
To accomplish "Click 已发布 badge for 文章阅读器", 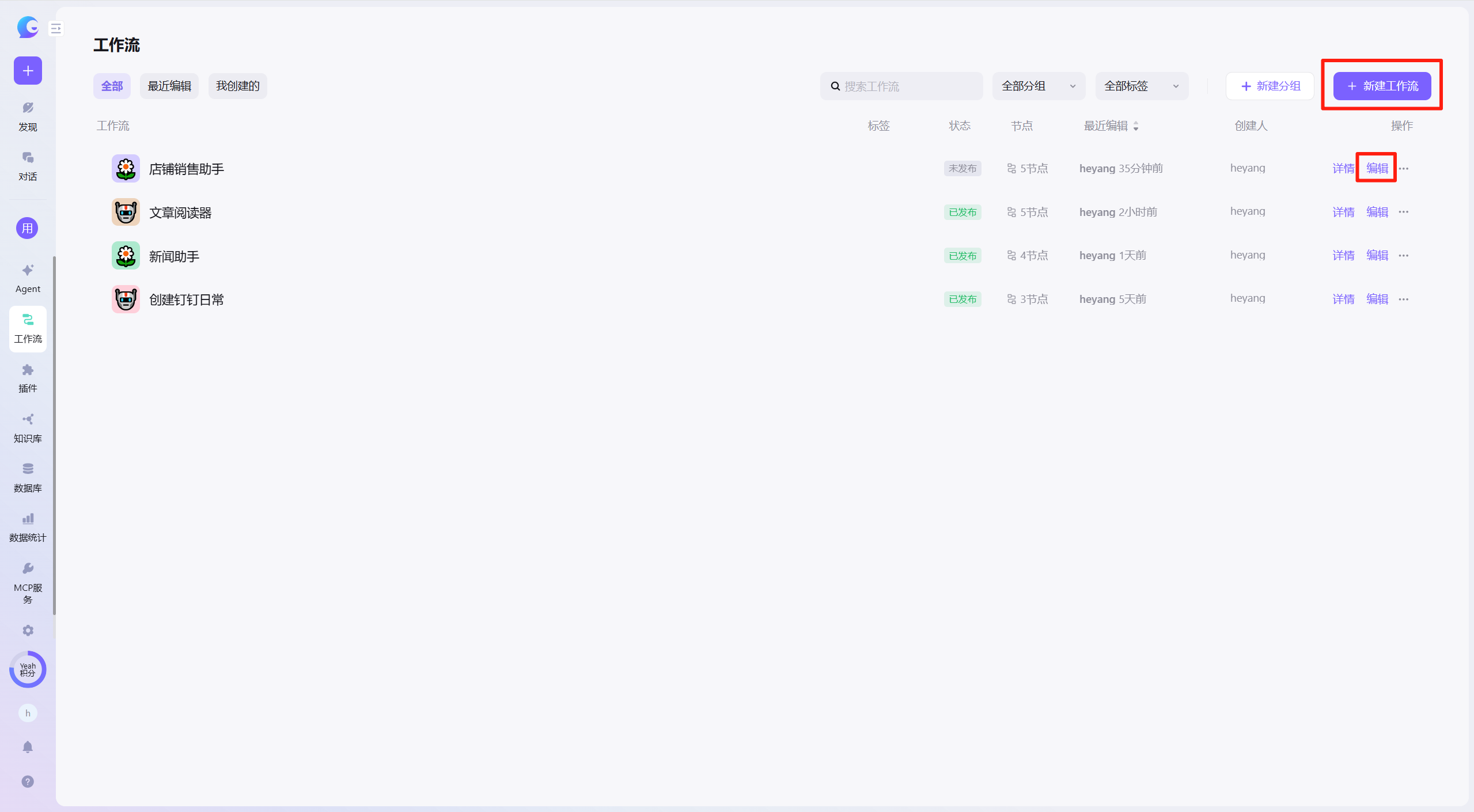I will [963, 213].
